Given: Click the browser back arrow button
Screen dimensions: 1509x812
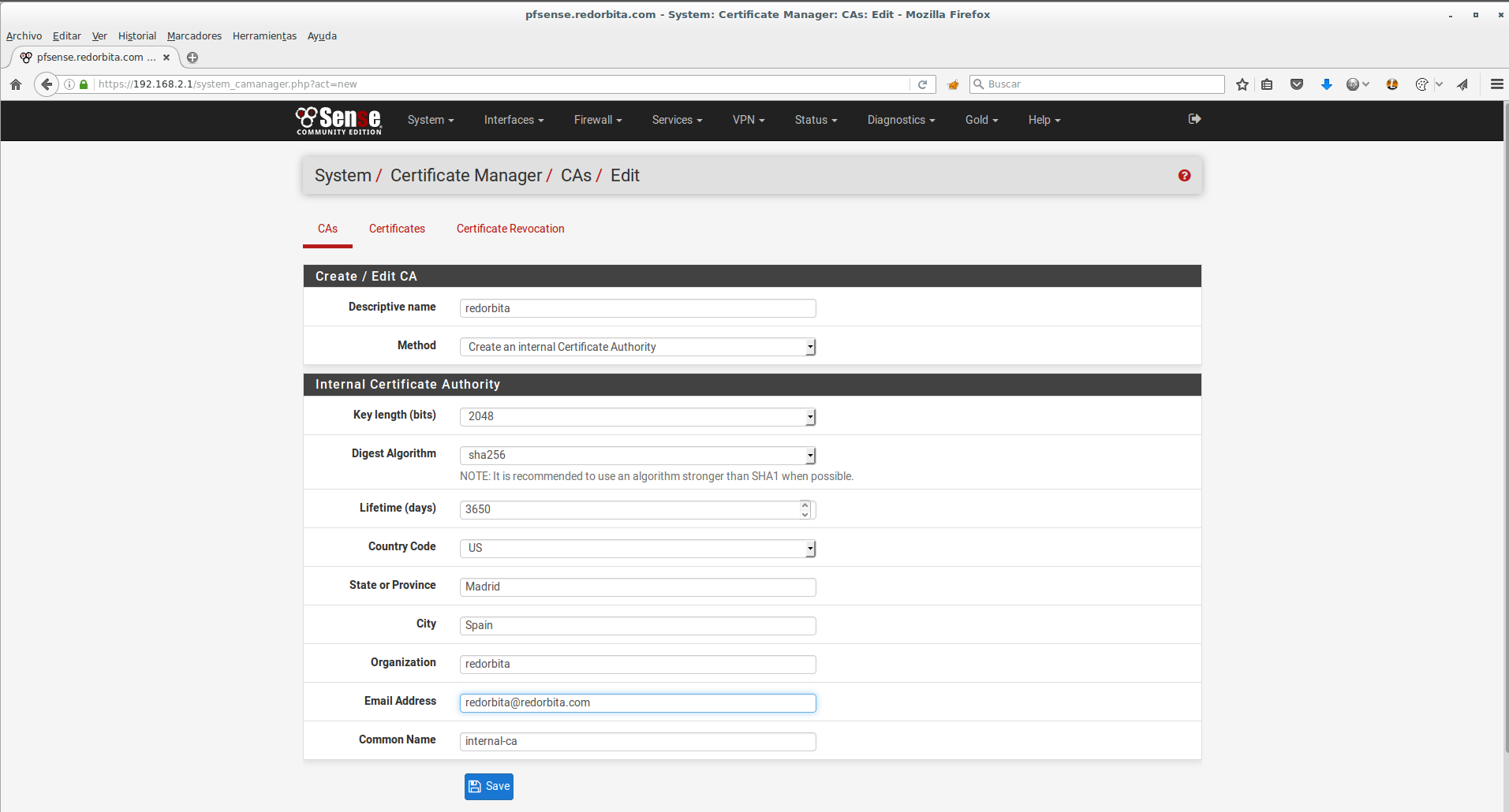Looking at the screenshot, I should pos(47,84).
